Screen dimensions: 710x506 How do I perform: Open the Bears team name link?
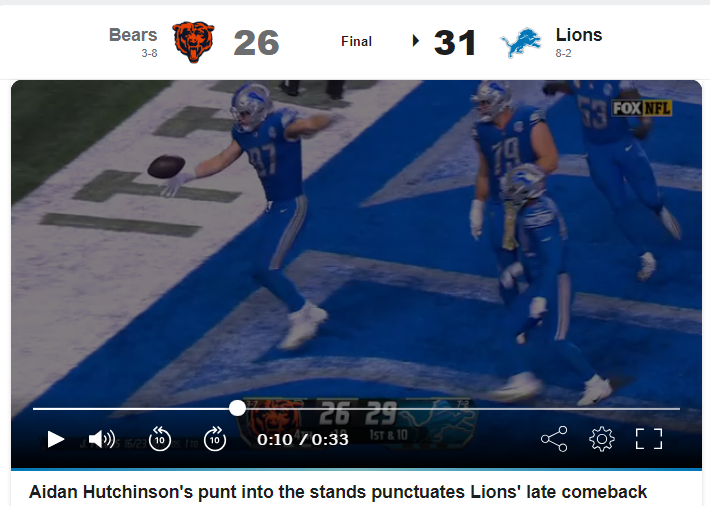(x=133, y=35)
